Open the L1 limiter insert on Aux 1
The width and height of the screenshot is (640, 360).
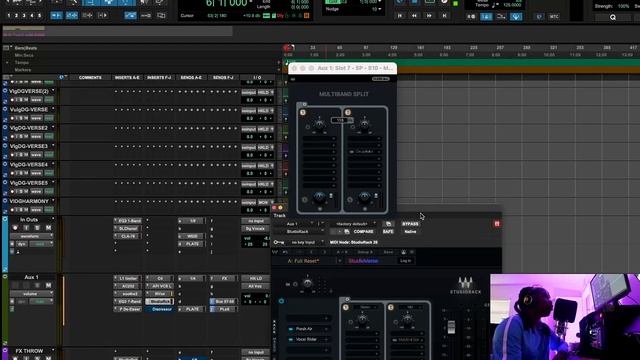point(128,278)
